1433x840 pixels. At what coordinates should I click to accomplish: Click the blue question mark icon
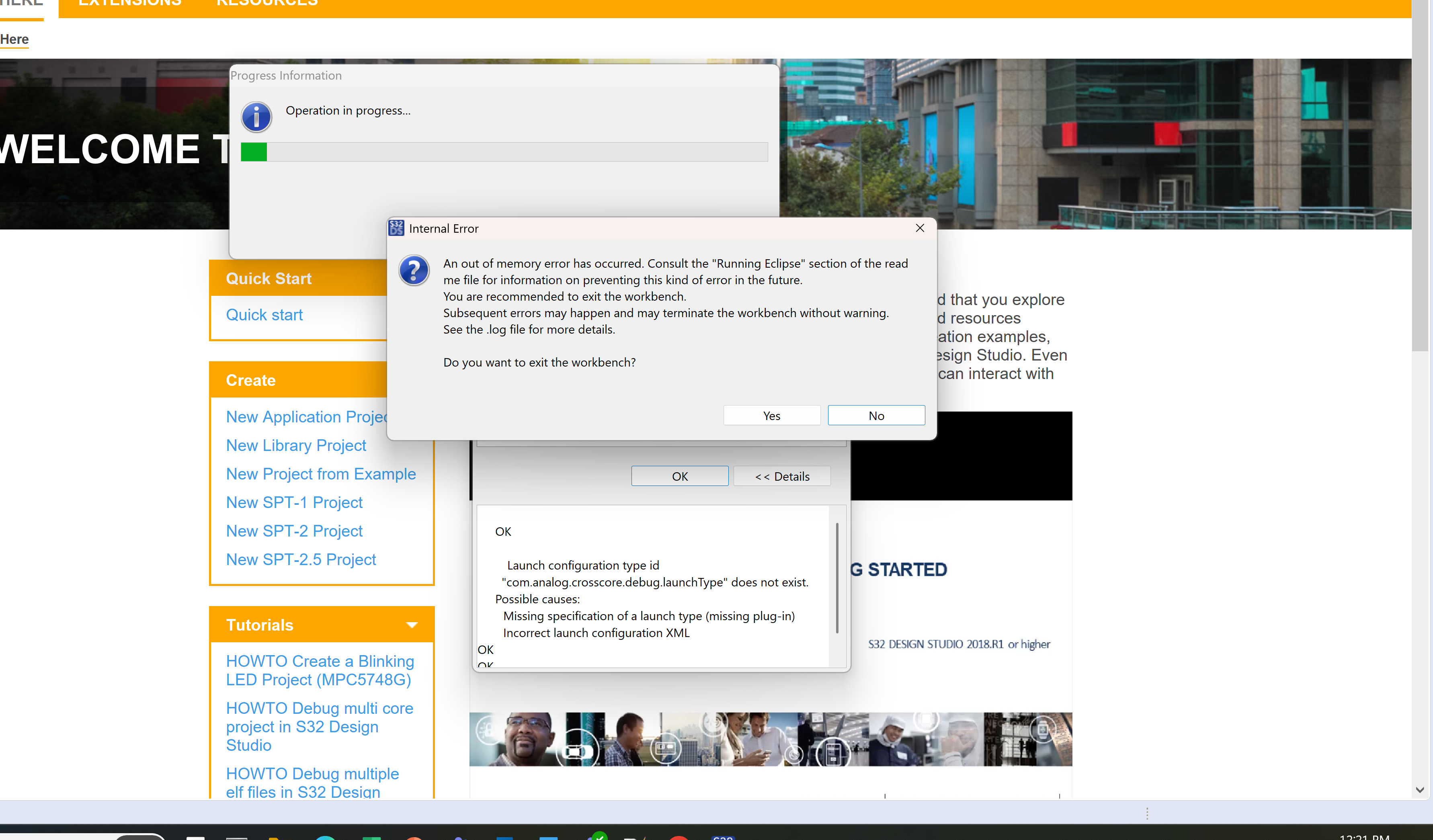(x=413, y=270)
